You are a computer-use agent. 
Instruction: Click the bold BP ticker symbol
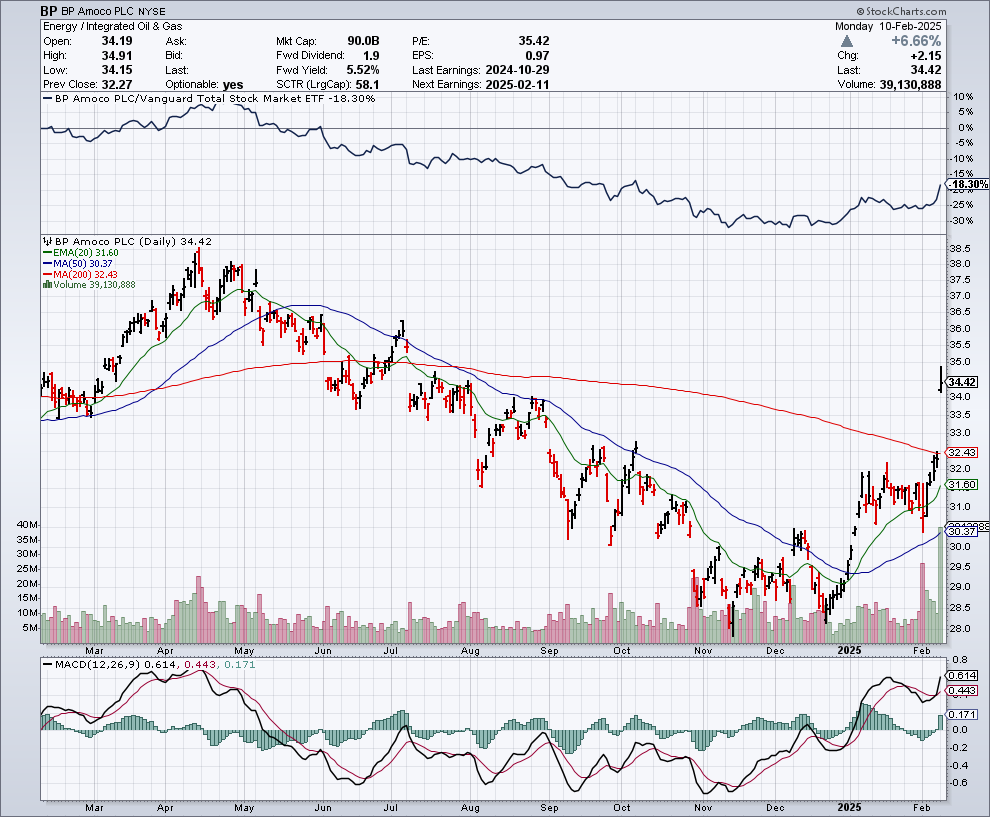point(49,11)
